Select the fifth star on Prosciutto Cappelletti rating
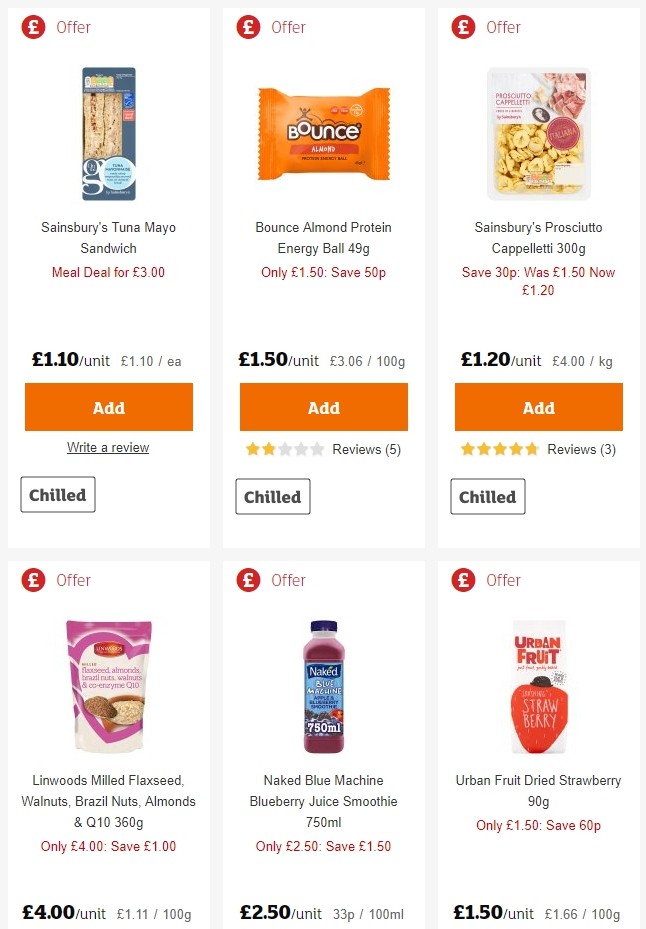The height and width of the screenshot is (929, 646). click(x=530, y=449)
